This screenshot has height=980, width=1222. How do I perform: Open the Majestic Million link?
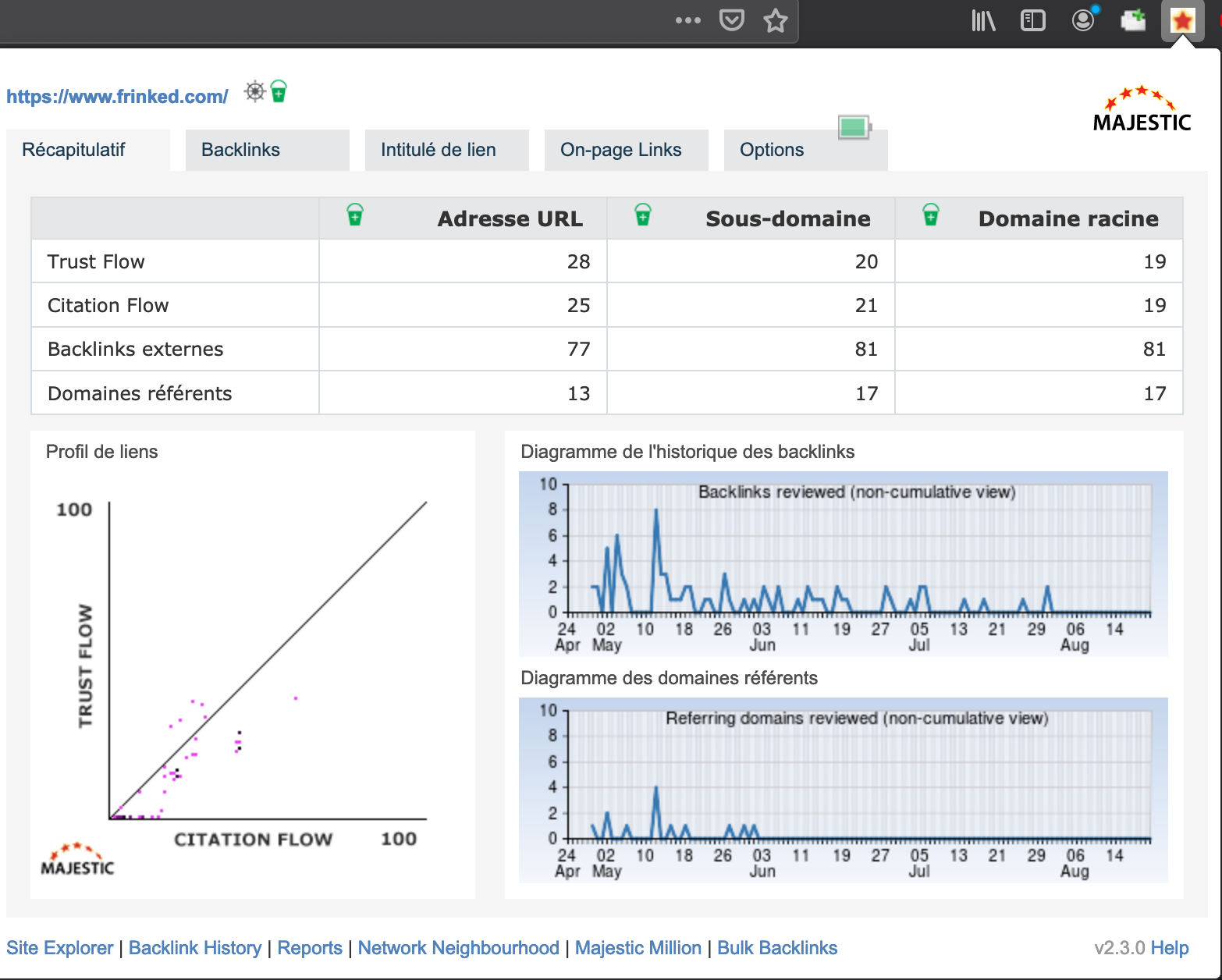pyautogui.click(x=638, y=948)
